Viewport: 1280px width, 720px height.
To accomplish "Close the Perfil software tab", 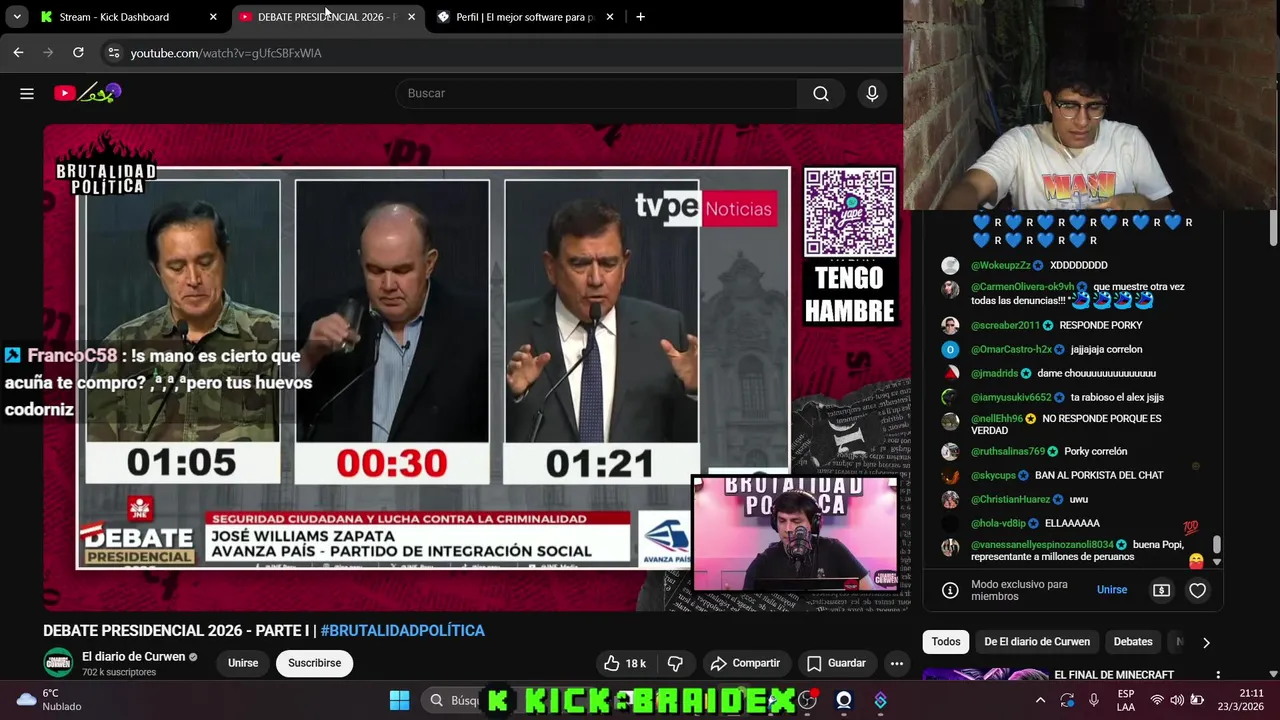I will pyautogui.click(x=610, y=17).
